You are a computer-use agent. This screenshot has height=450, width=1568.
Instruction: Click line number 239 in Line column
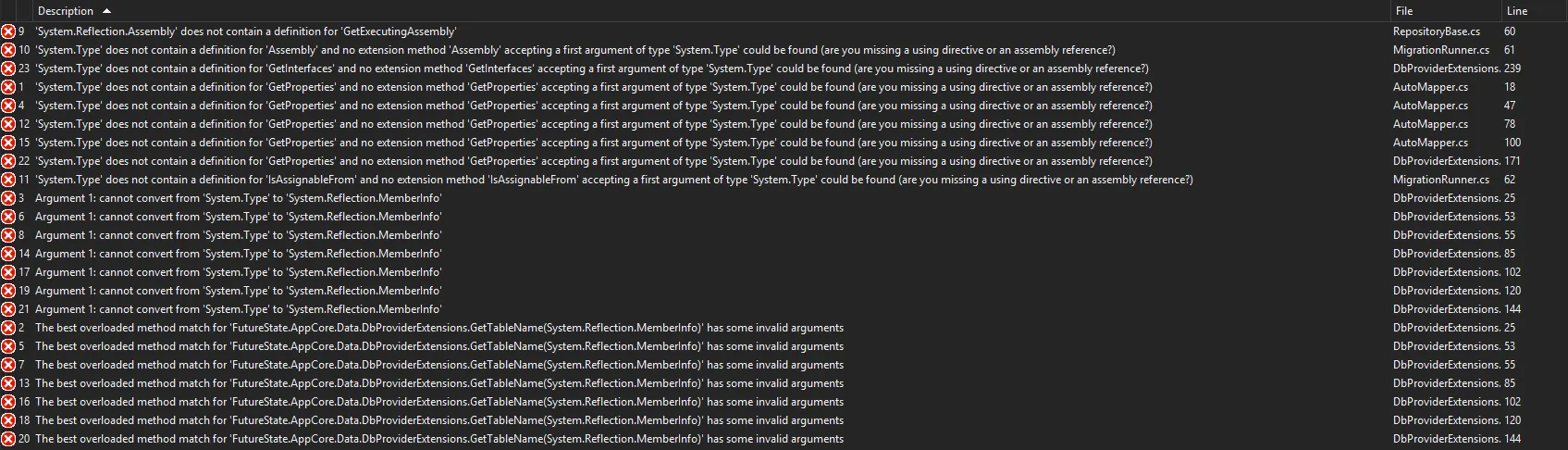(1512, 69)
